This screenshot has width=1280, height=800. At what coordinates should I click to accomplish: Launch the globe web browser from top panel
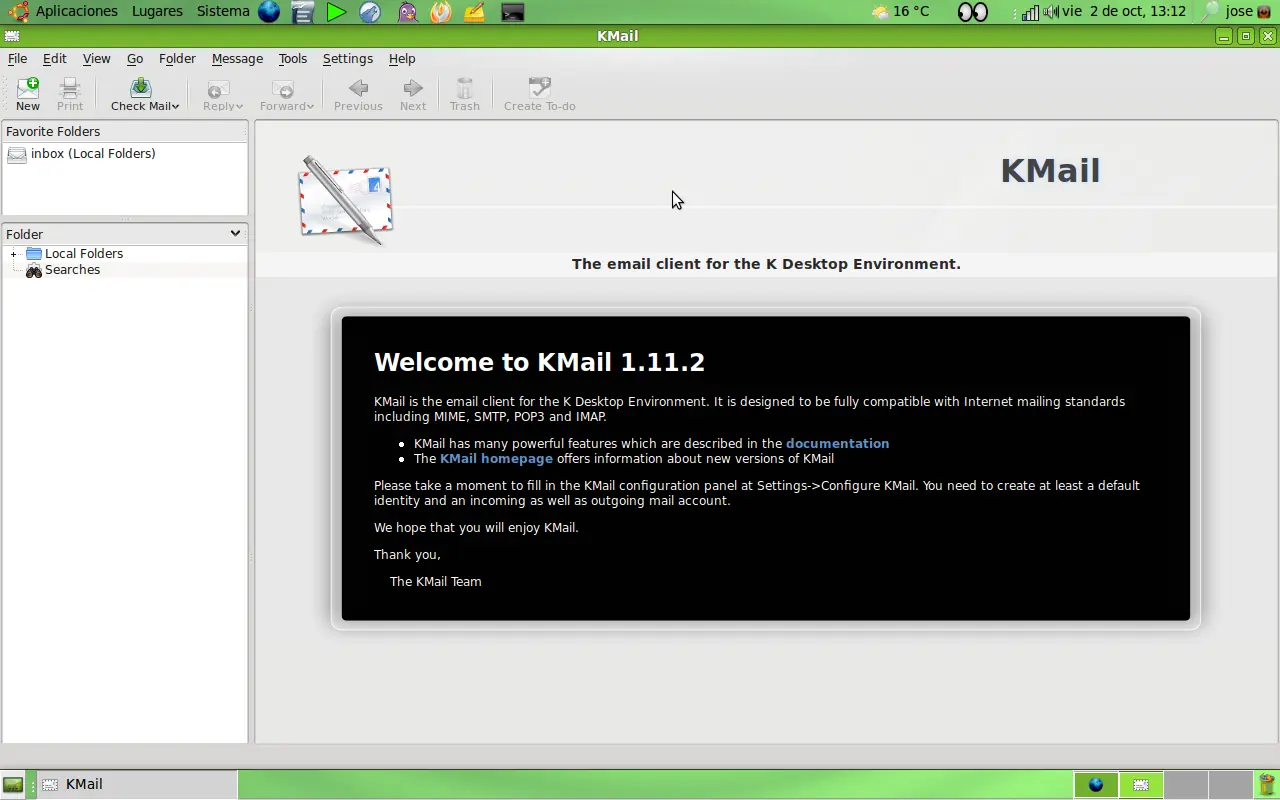pos(269,12)
